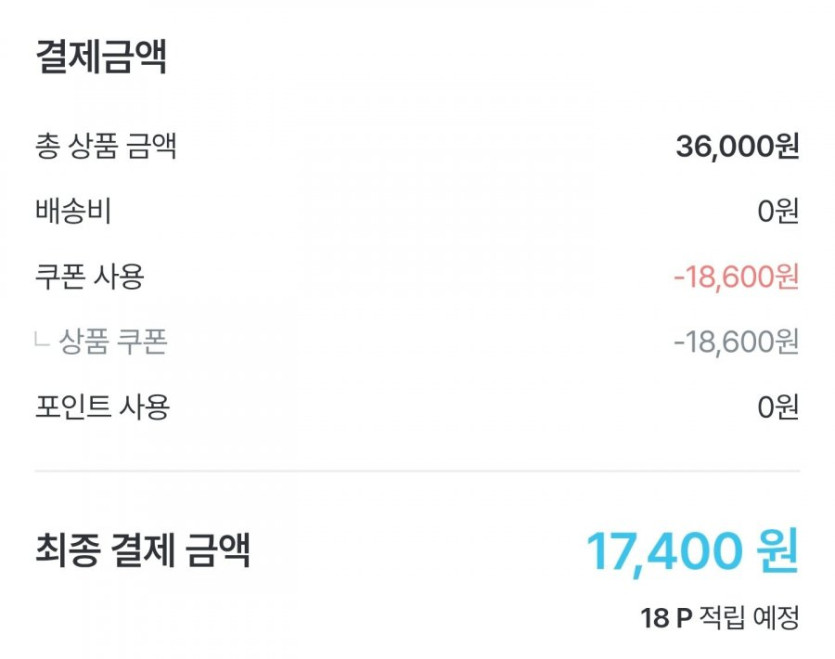This screenshot has width=835, height=659.
Task: Click the gray -18,600원 product coupon amount
Action: pos(736,342)
